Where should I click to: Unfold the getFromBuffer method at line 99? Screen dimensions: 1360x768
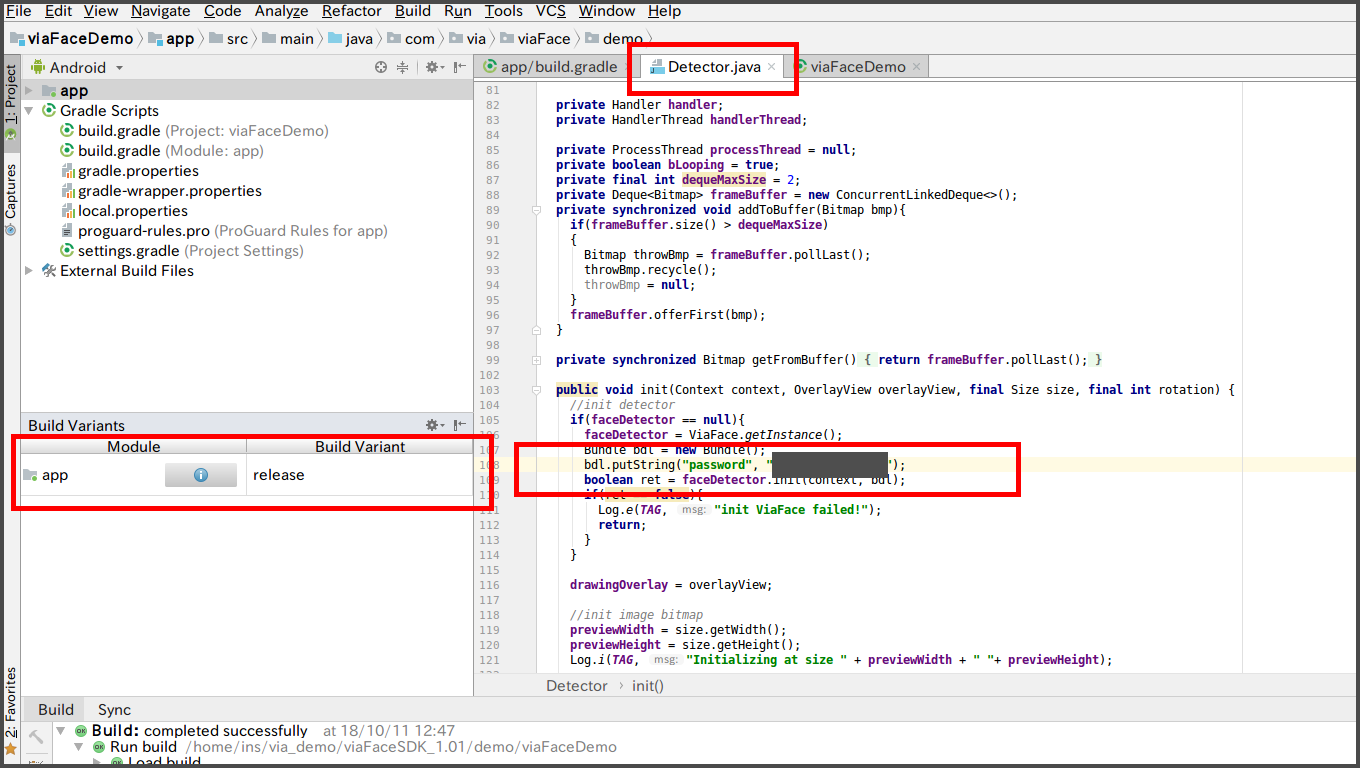pos(537,360)
